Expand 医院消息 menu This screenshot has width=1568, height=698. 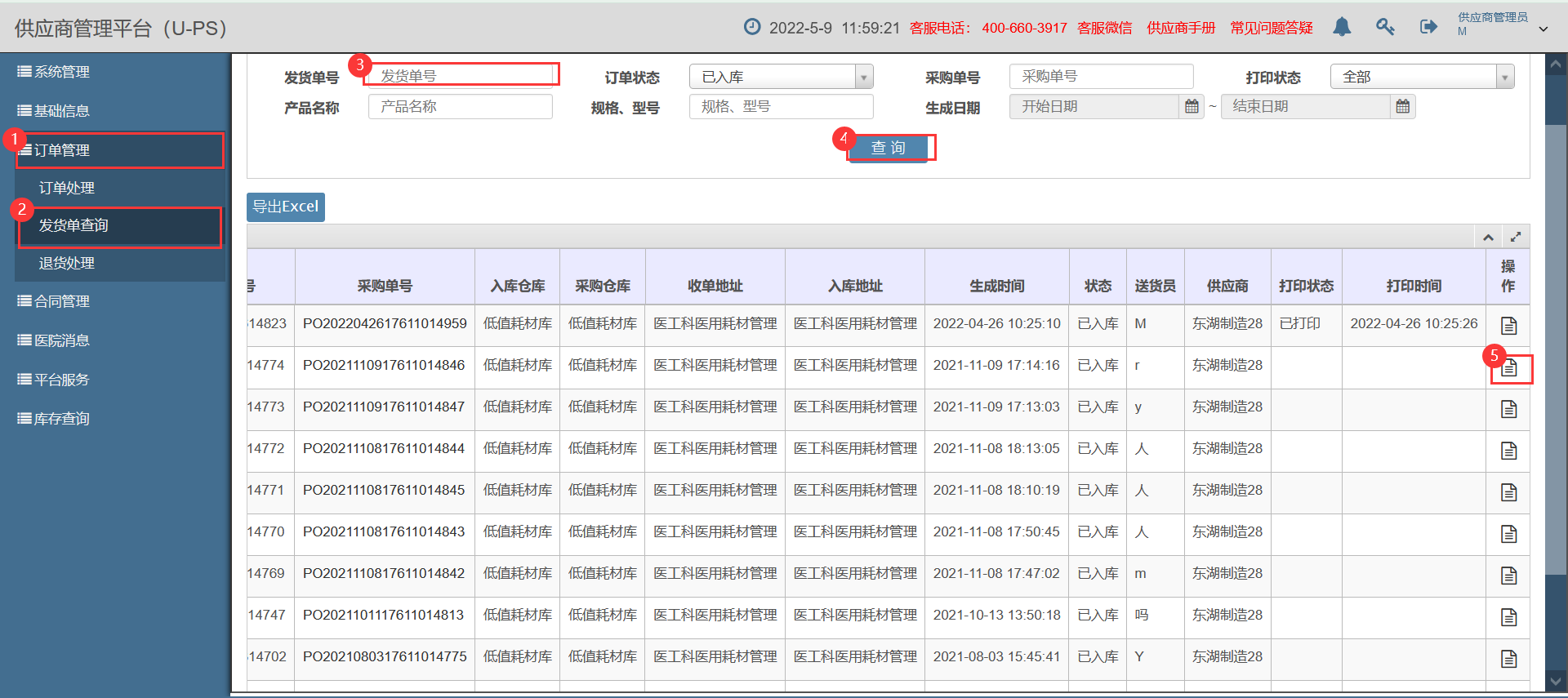pyautogui.click(x=113, y=340)
